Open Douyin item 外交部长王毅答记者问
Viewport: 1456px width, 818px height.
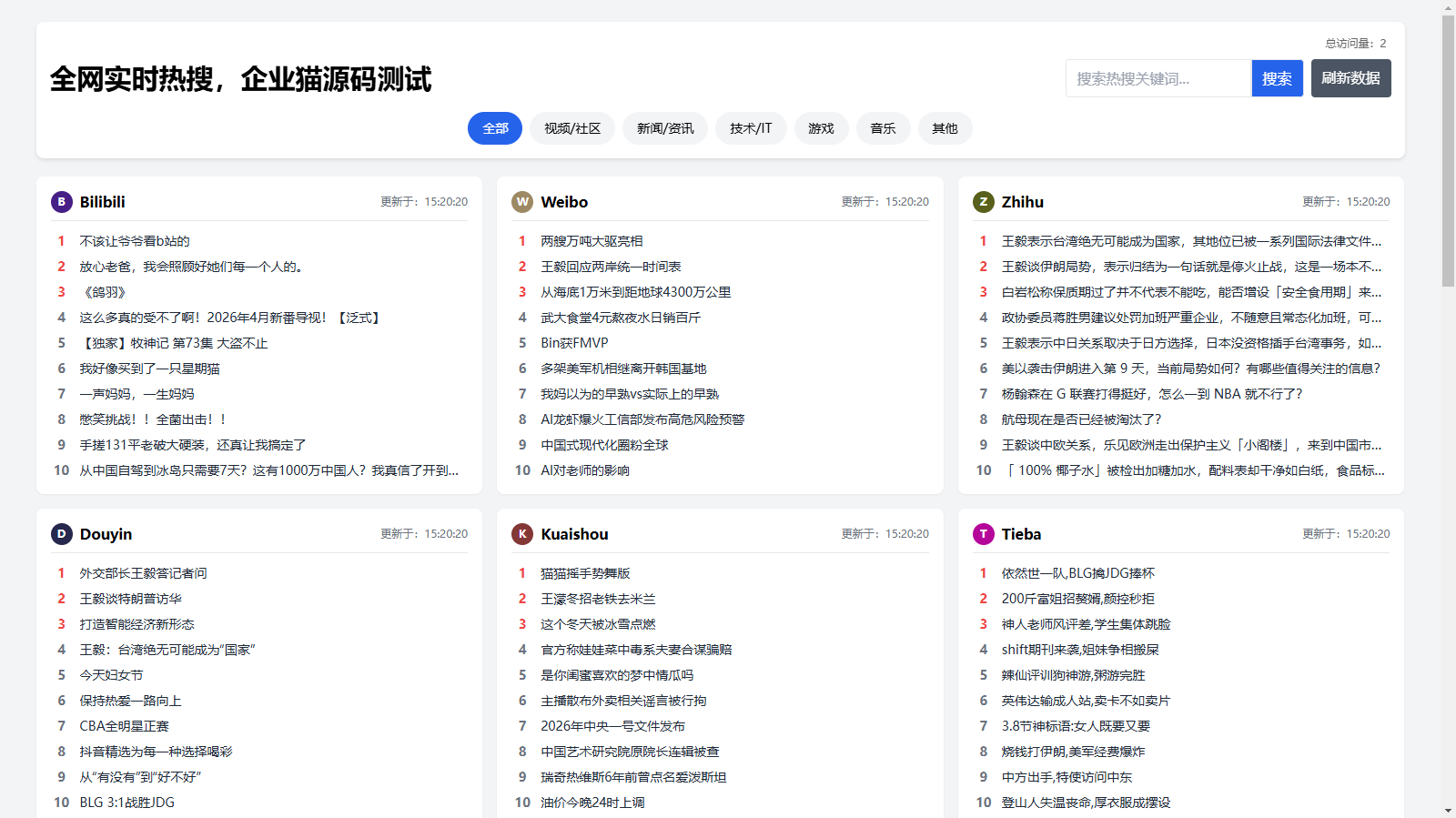point(143,573)
